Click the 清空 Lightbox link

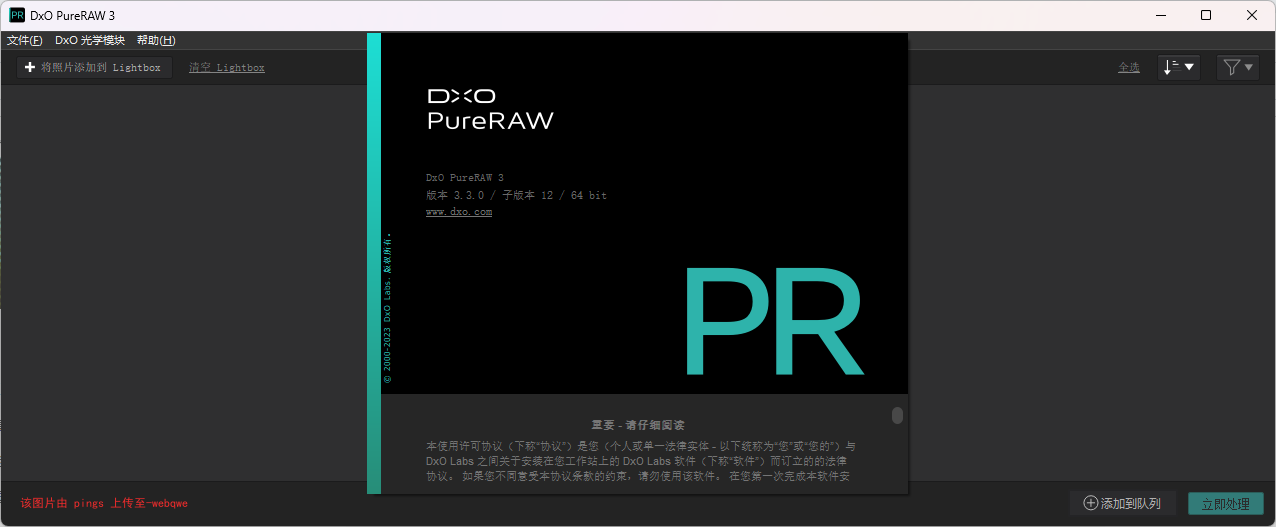click(x=227, y=67)
